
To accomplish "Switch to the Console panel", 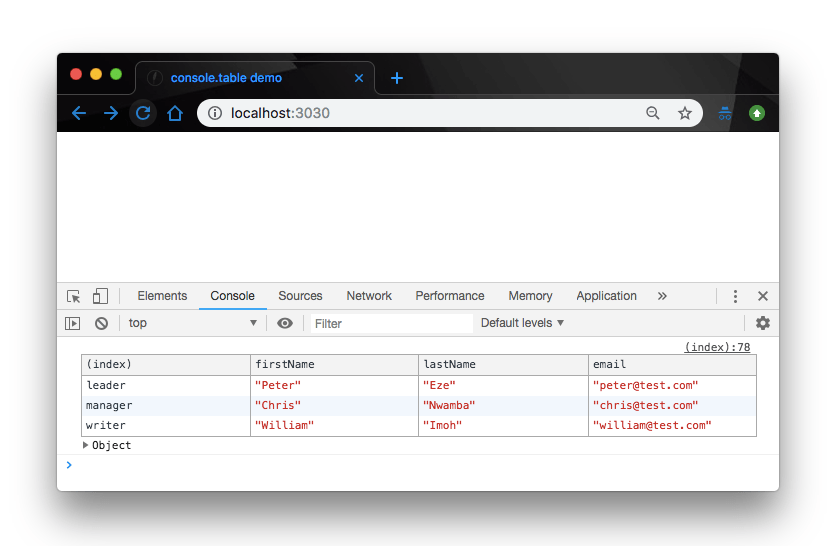I will point(232,296).
